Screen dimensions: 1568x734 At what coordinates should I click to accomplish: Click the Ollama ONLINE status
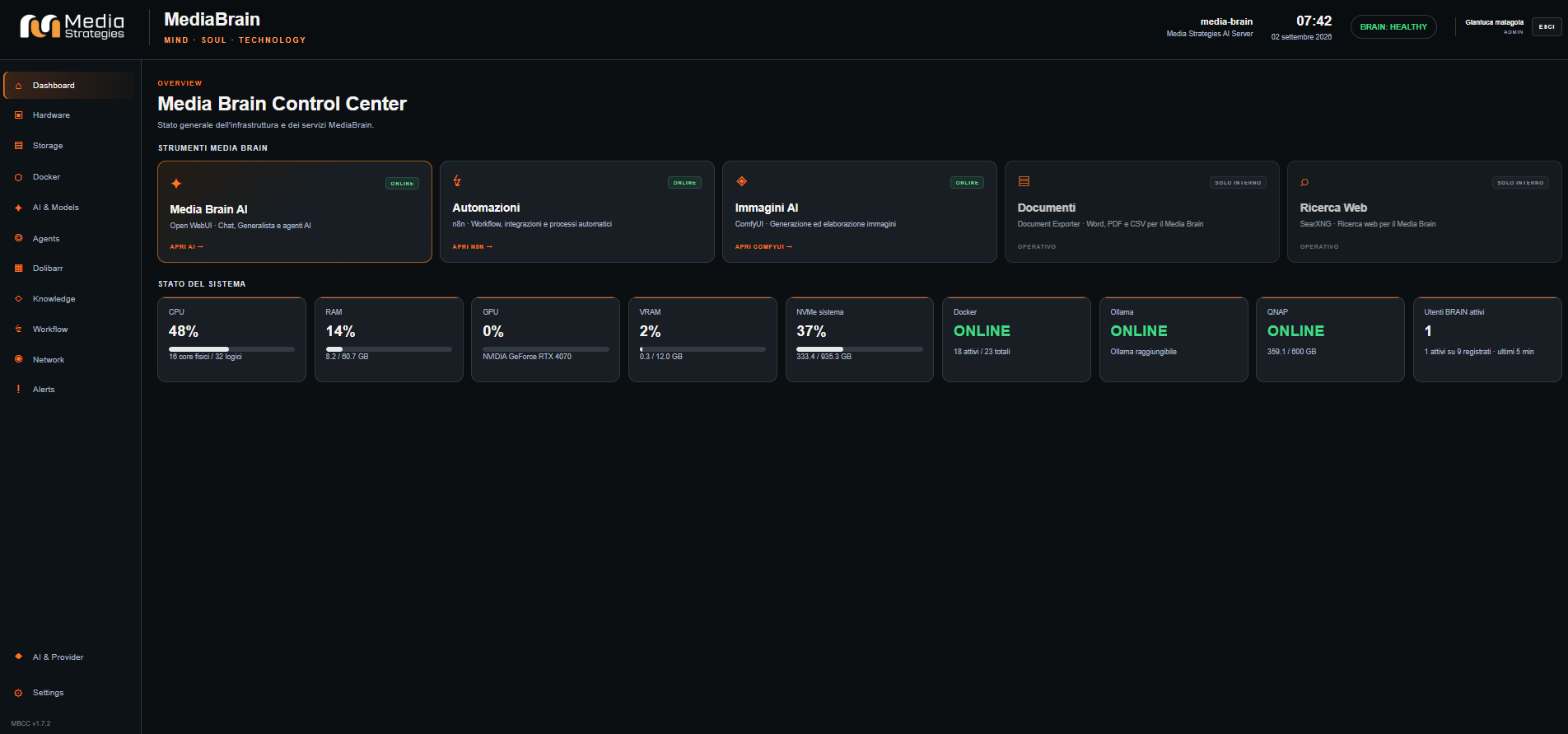click(x=1139, y=331)
